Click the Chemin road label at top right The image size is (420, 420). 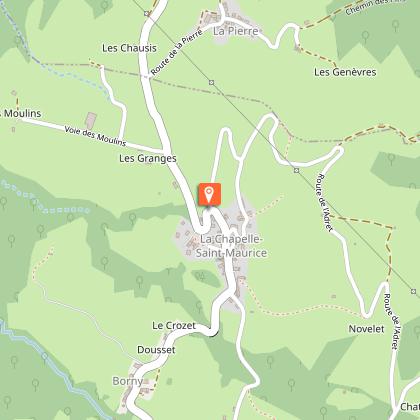point(375,7)
